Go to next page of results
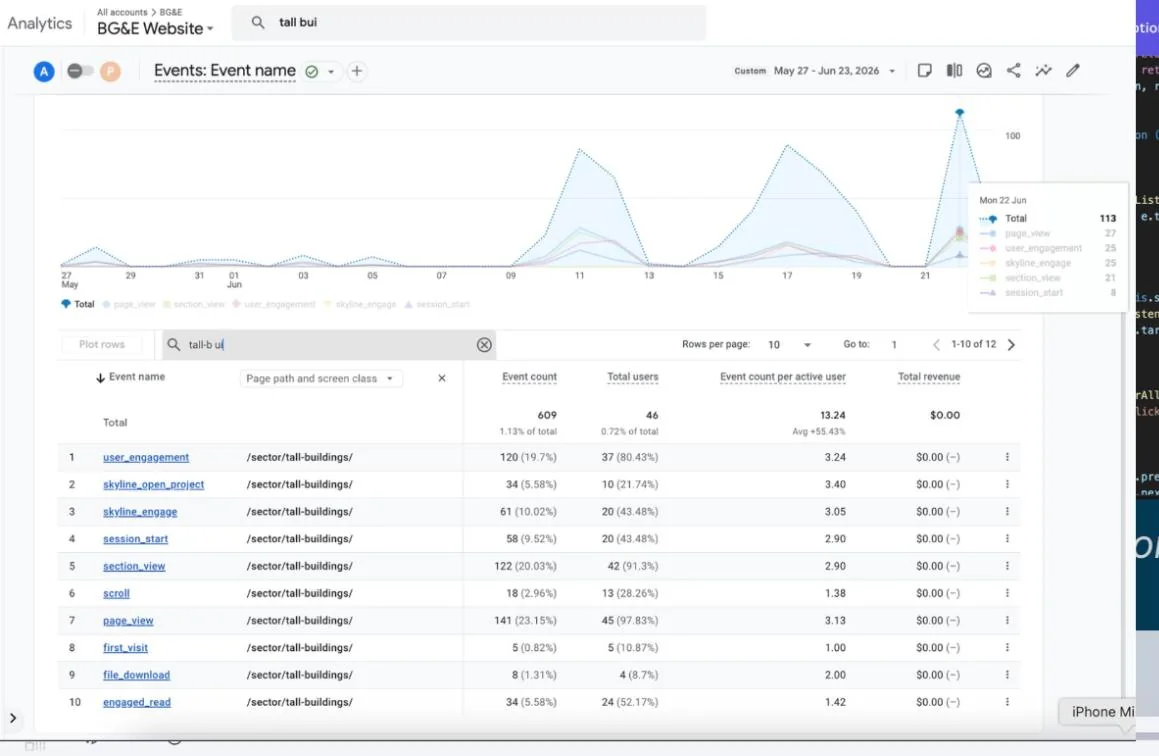Image resolution: width=1159 pixels, height=756 pixels. pyautogui.click(x=1011, y=344)
